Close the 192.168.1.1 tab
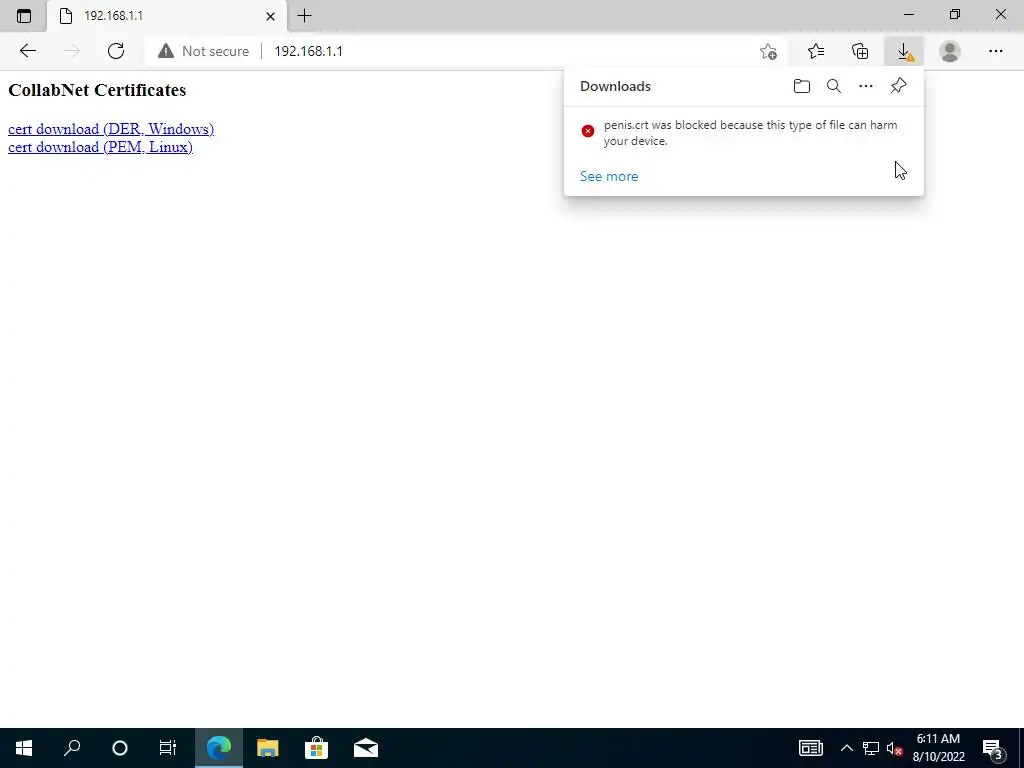This screenshot has height=768, width=1024. pyautogui.click(x=270, y=16)
